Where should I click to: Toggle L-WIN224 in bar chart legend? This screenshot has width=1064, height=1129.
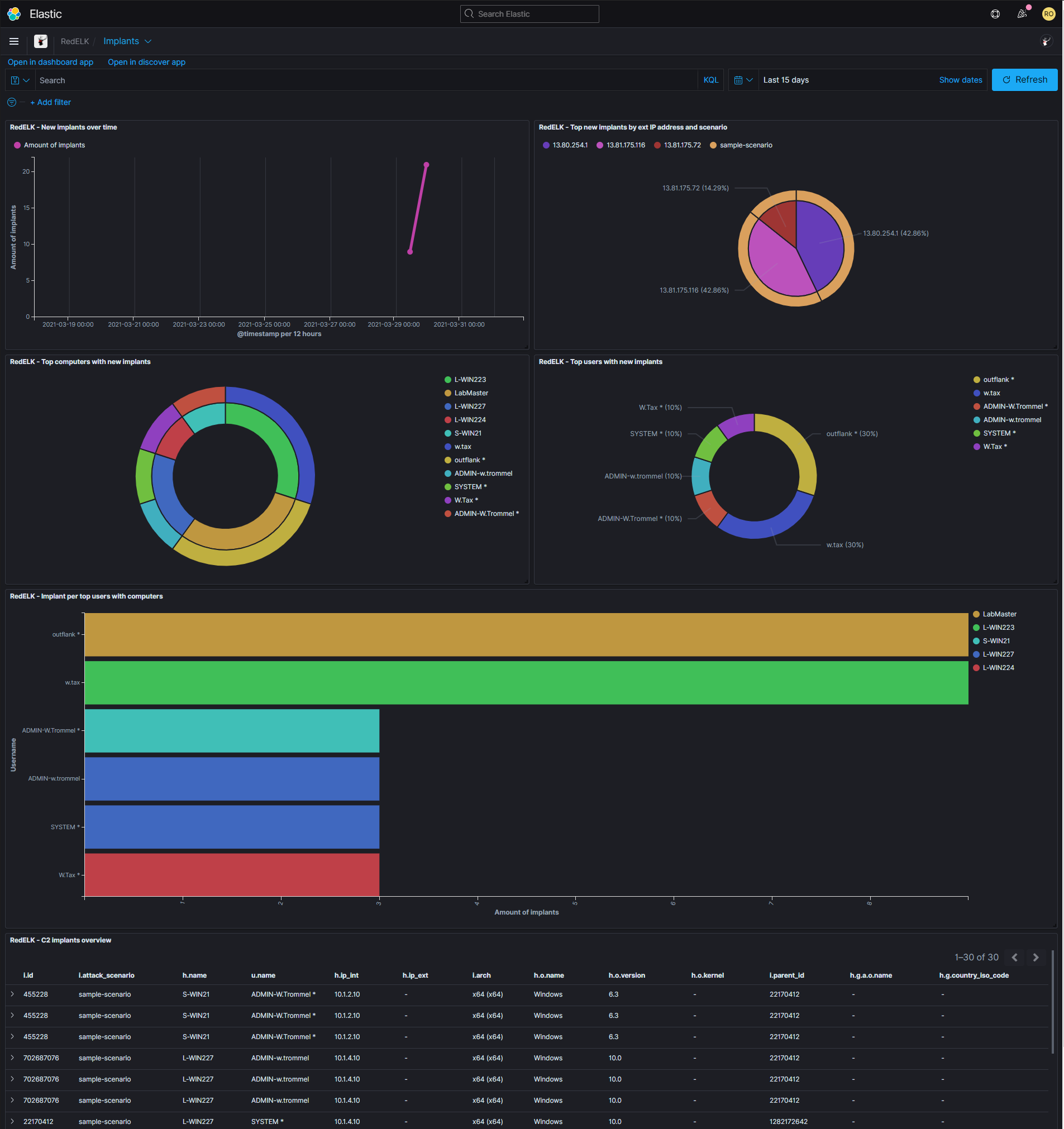tap(994, 668)
